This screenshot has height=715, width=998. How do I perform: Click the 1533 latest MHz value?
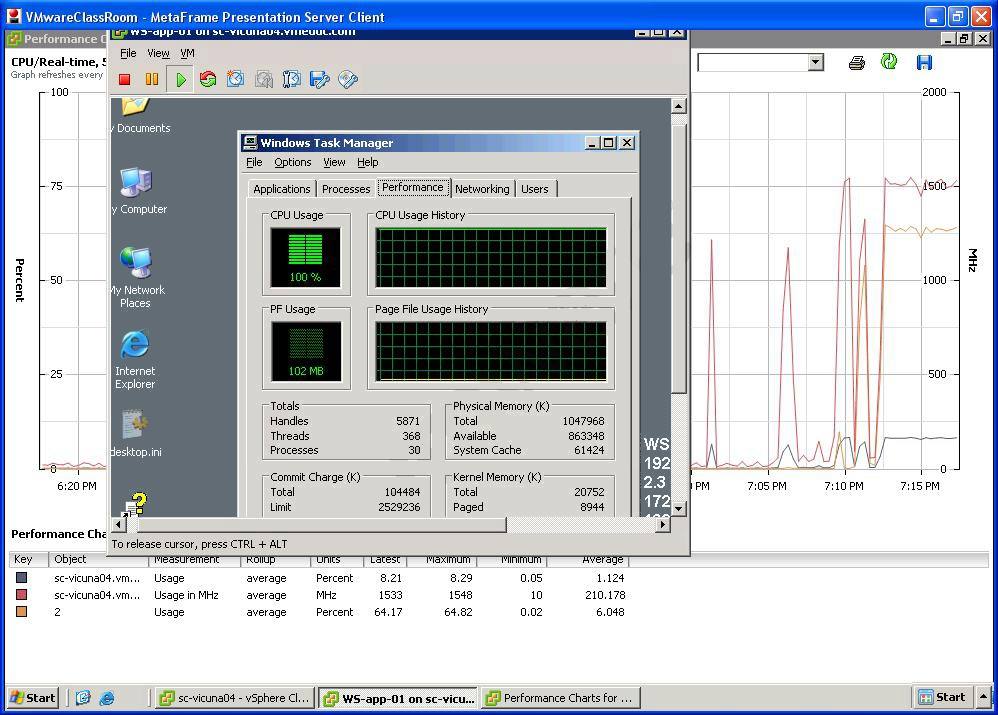[x=390, y=595]
